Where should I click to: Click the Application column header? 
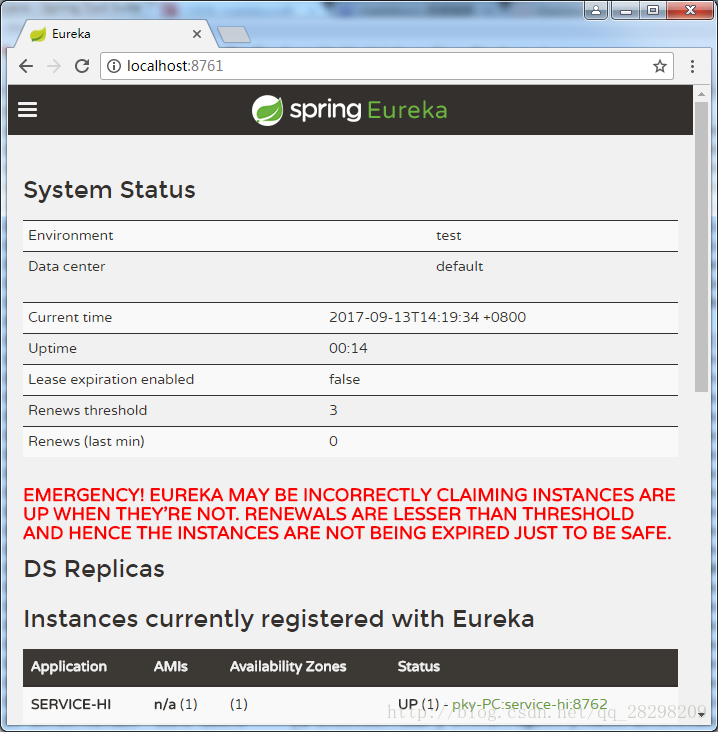point(69,667)
